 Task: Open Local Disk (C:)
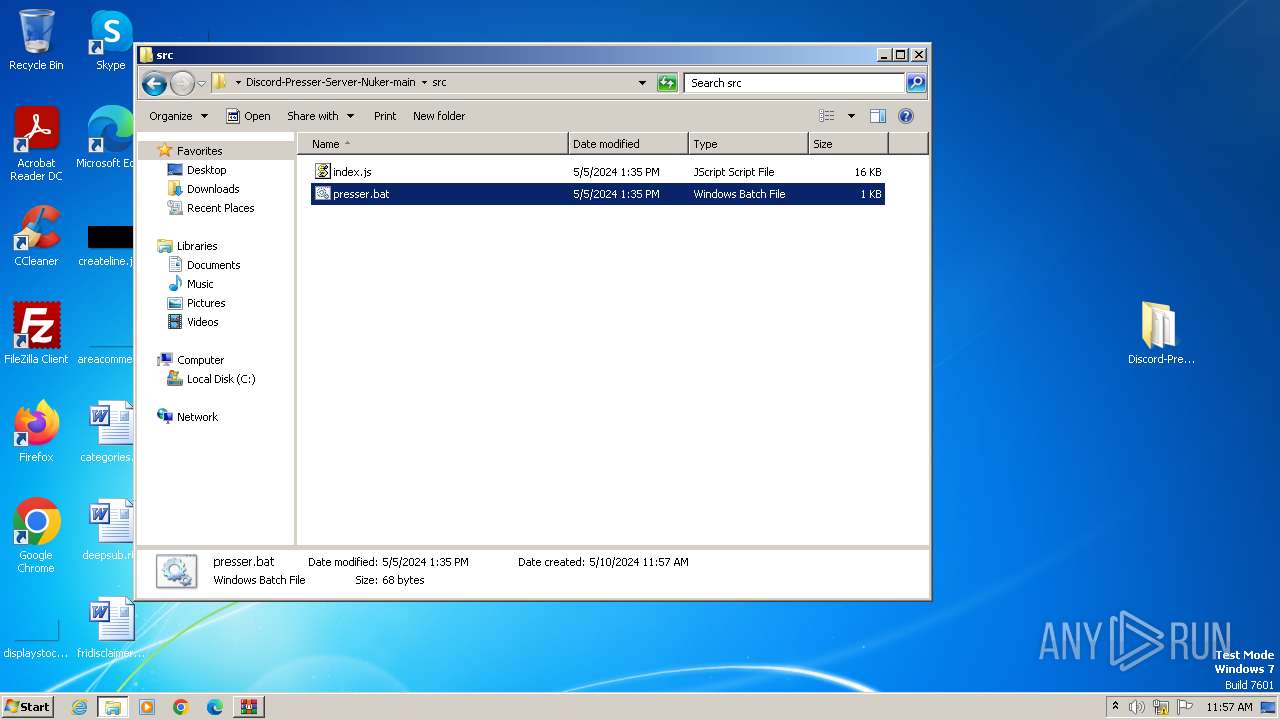(x=221, y=379)
